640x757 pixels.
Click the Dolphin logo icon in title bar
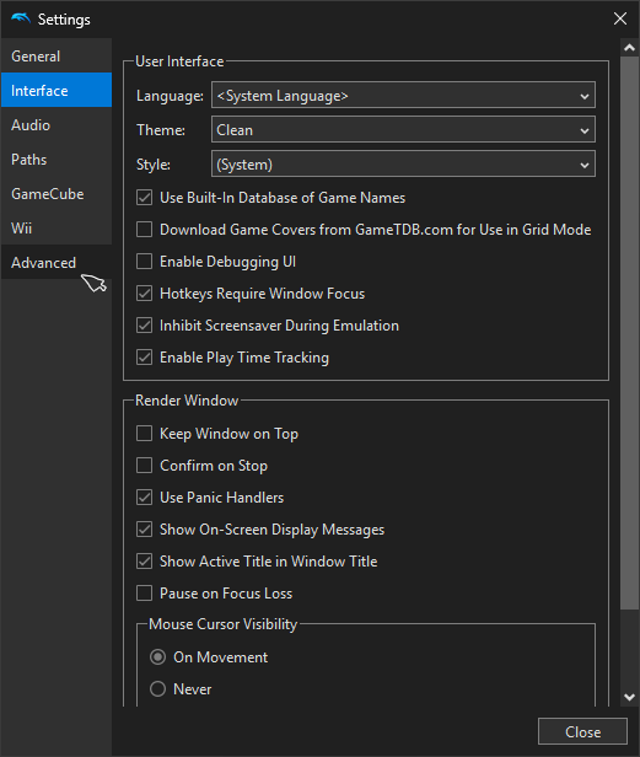click(x=21, y=19)
